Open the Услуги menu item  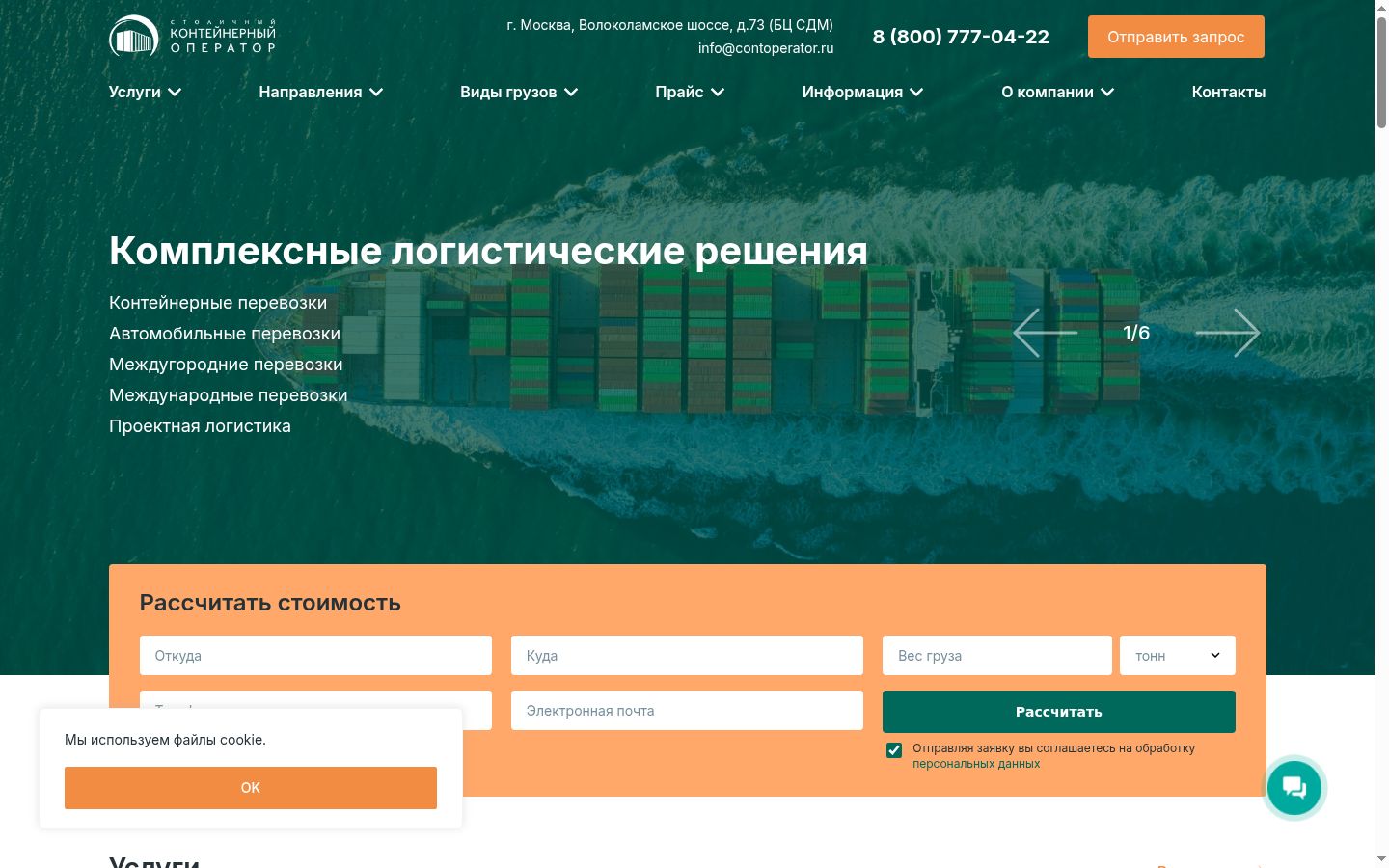[x=135, y=92]
